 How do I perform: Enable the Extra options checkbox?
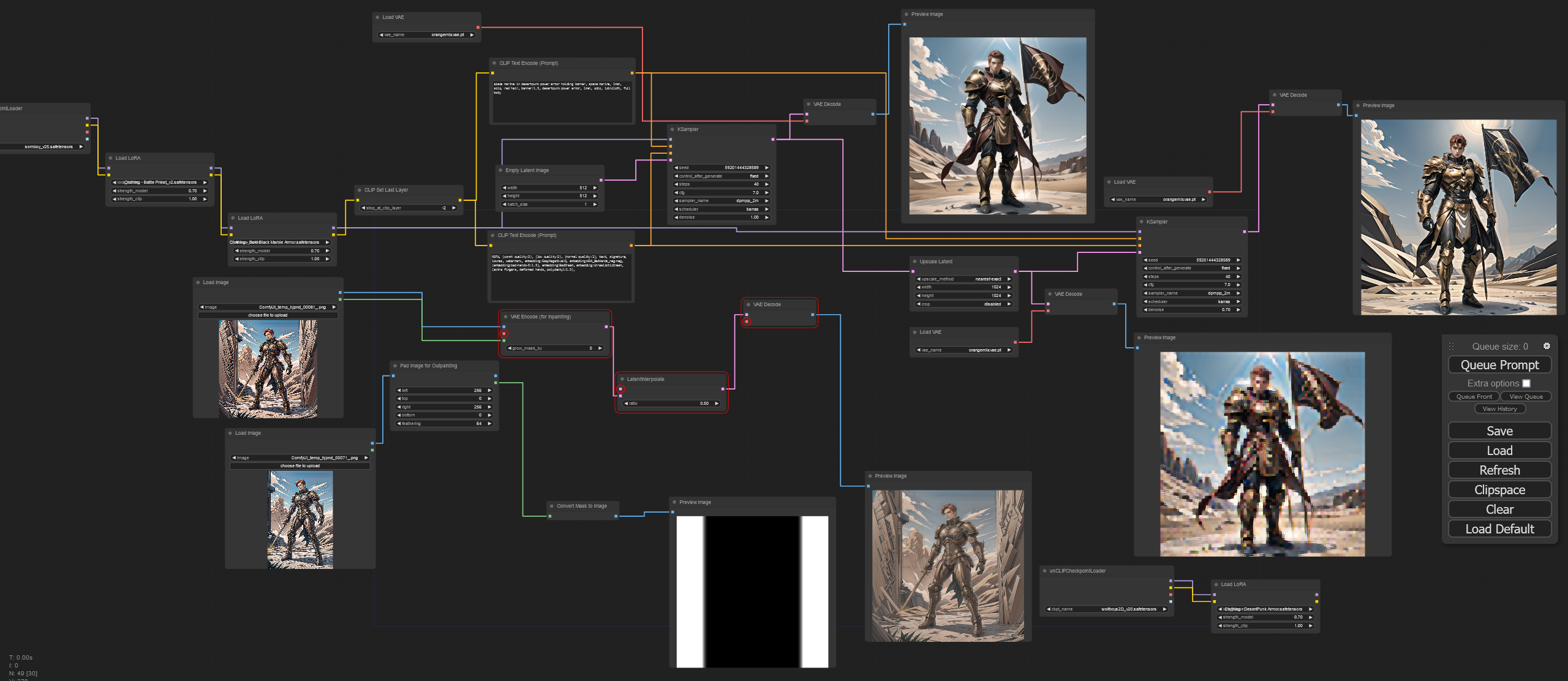coord(1526,383)
